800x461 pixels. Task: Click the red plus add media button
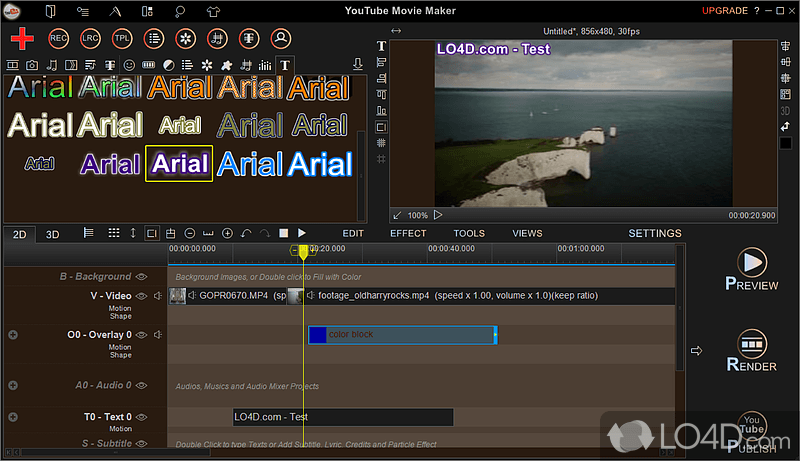(x=22, y=39)
